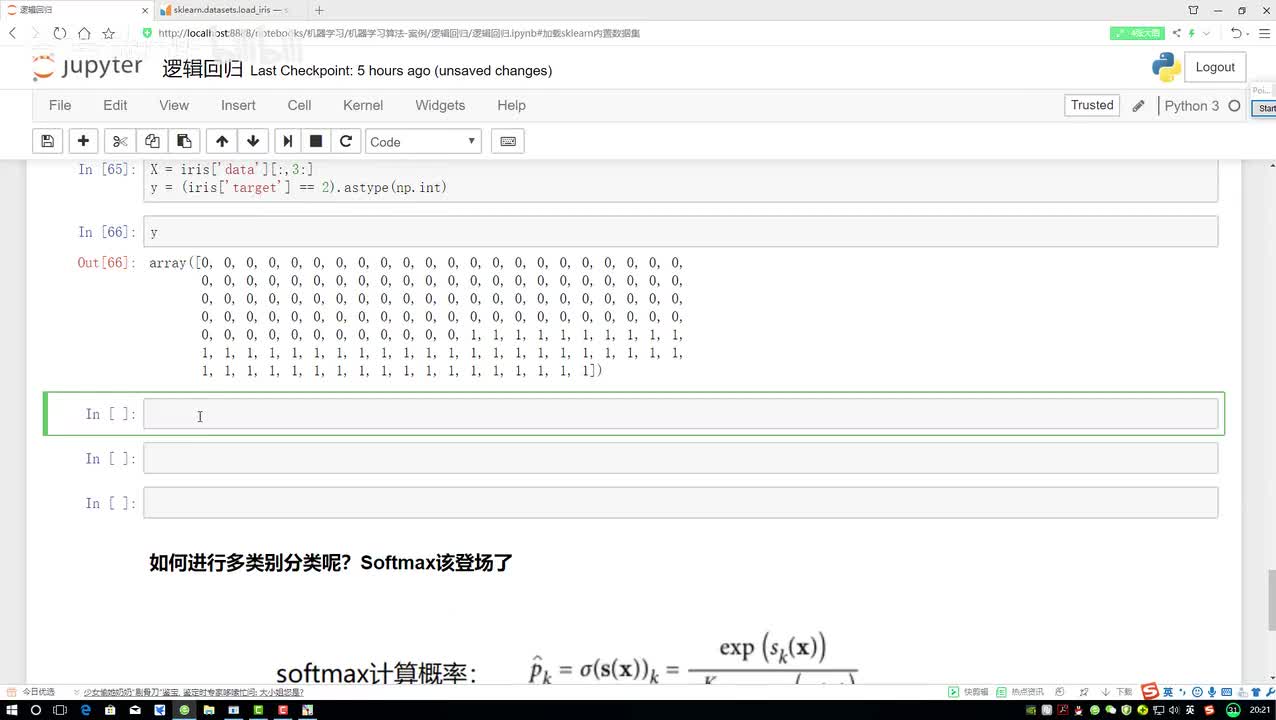Open the Widgets menu

pos(440,105)
